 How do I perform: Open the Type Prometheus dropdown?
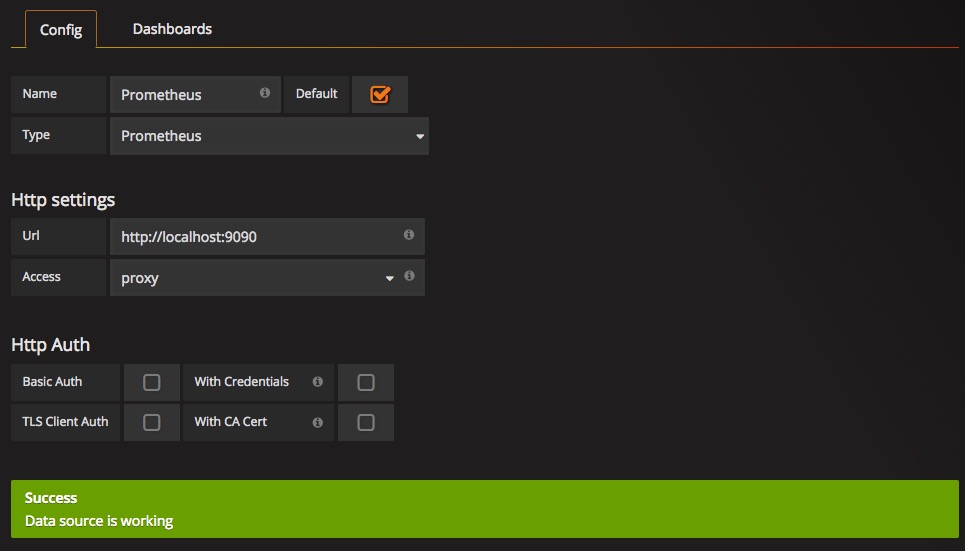point(269,136)
